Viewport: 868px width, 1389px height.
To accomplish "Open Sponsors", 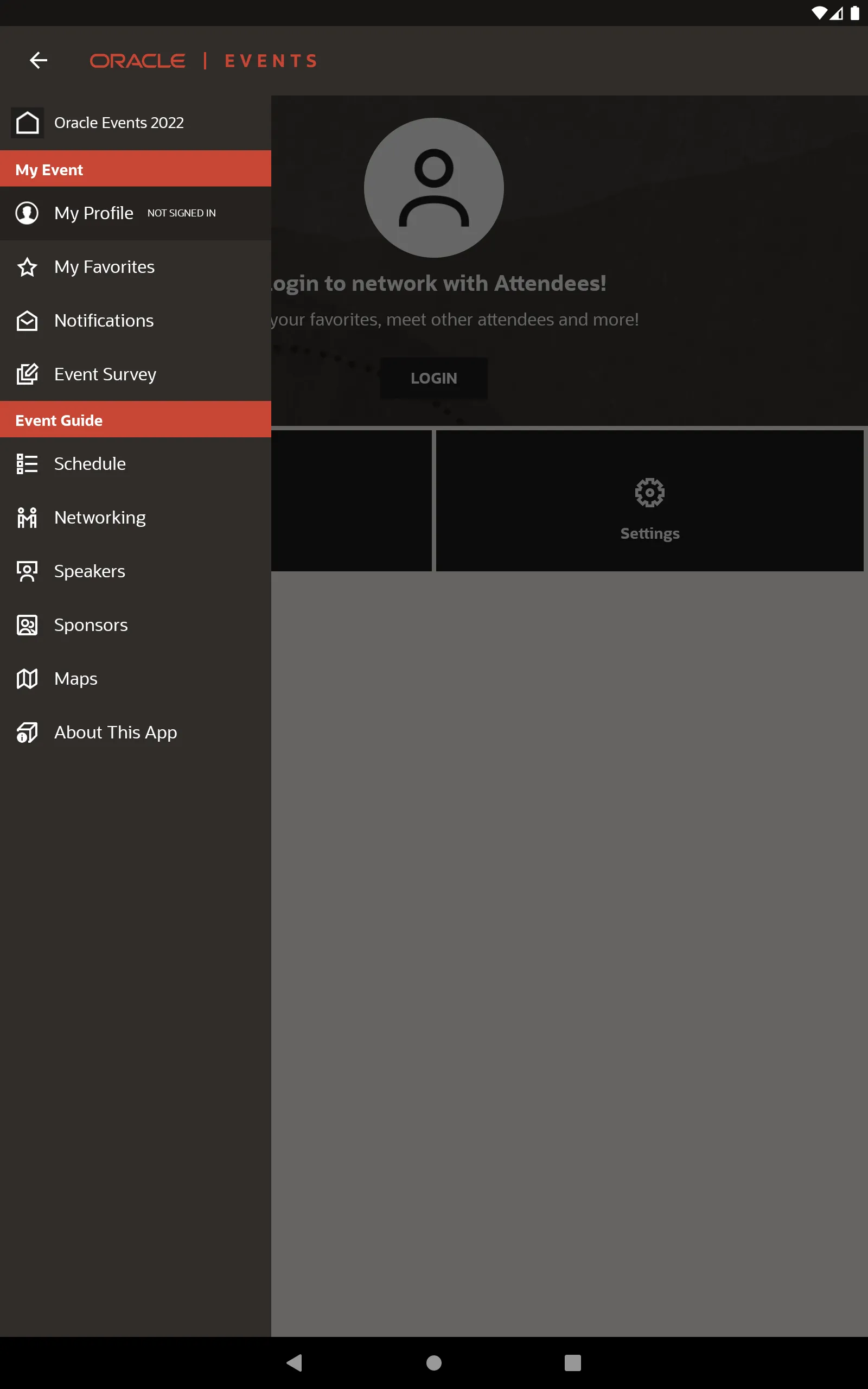I will tap(136, 625).
